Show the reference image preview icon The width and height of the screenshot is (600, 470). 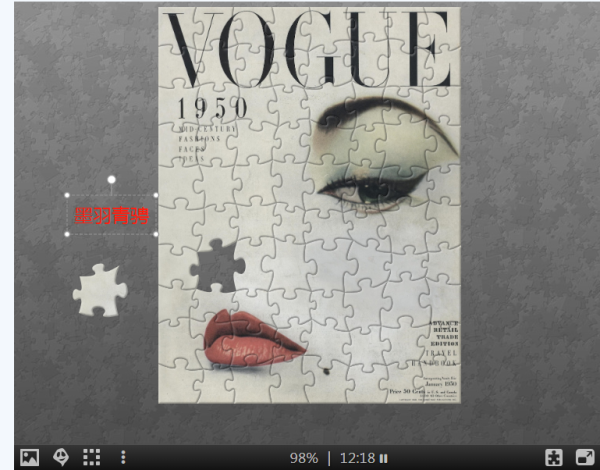point(29,457)
